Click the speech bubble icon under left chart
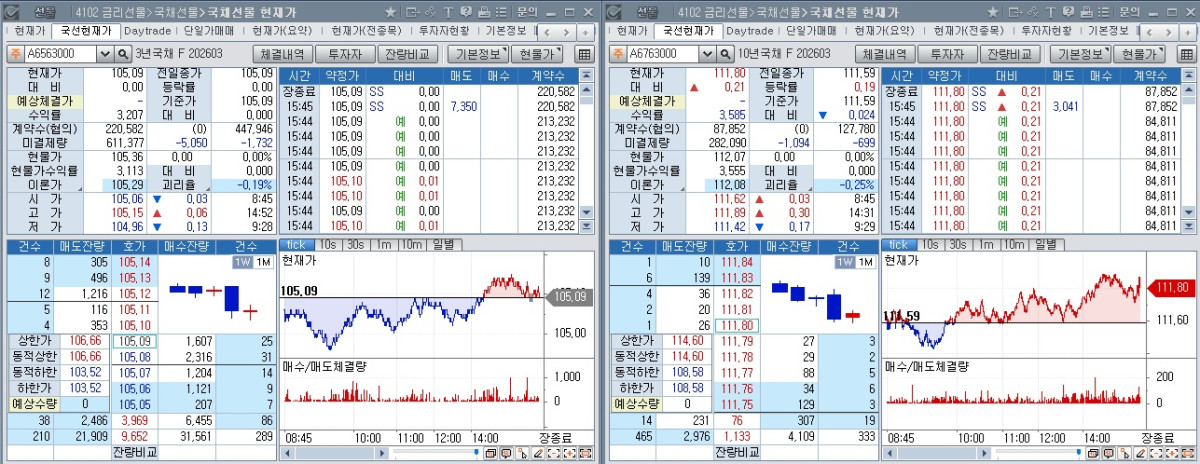 tap(507, 453)
